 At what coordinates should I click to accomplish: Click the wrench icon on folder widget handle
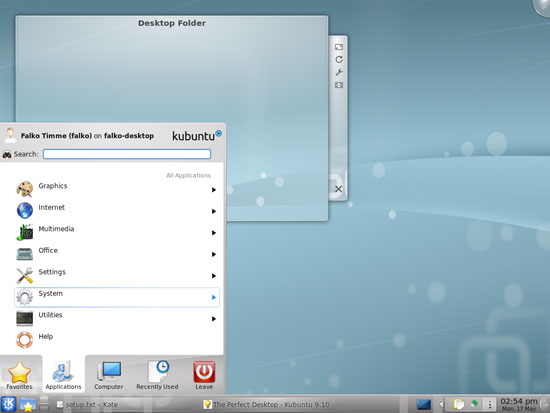338,72
